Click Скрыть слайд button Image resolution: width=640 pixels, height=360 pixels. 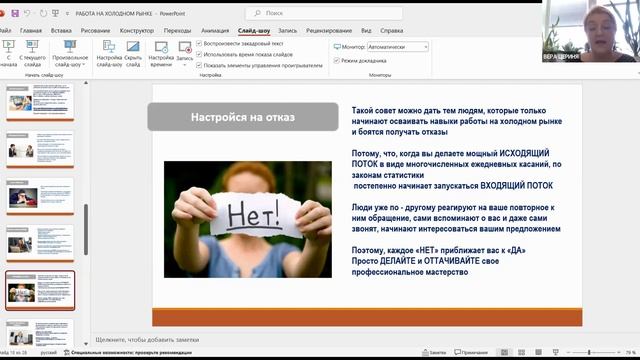[133, 53]
